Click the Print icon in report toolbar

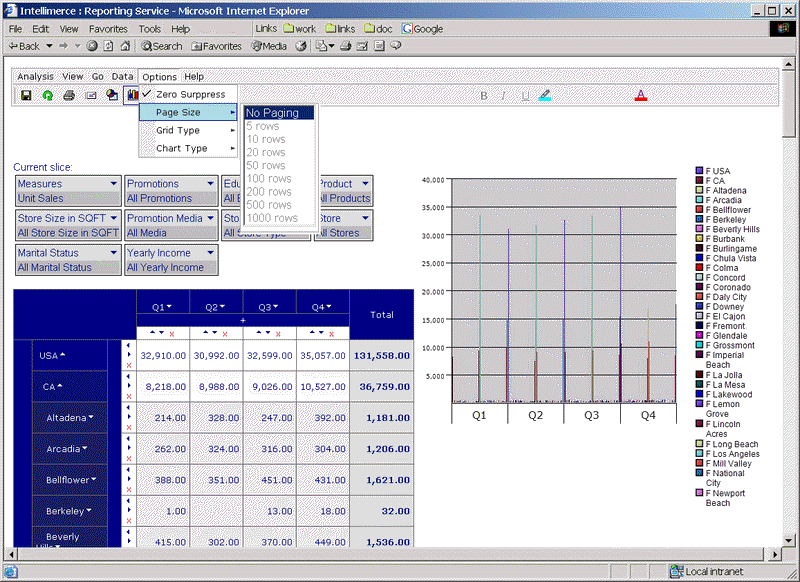(x=69, y=95)
